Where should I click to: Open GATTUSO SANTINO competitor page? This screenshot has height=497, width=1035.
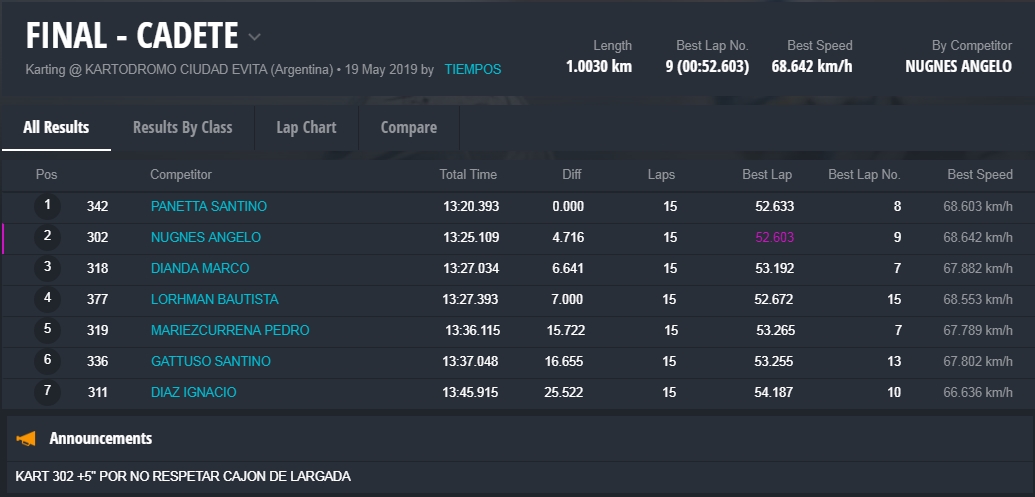[x=211, y=361]
